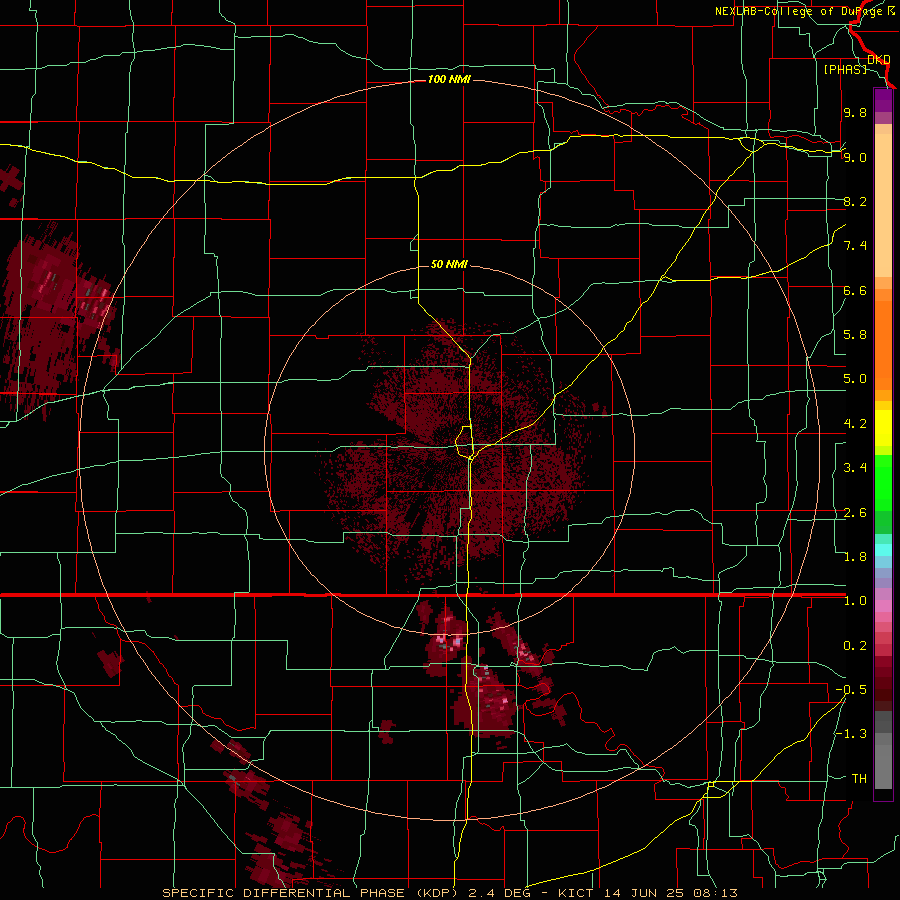Click the 50 NMI range ring label
This screenshot has height=900, width=900.
click(449, 264)
